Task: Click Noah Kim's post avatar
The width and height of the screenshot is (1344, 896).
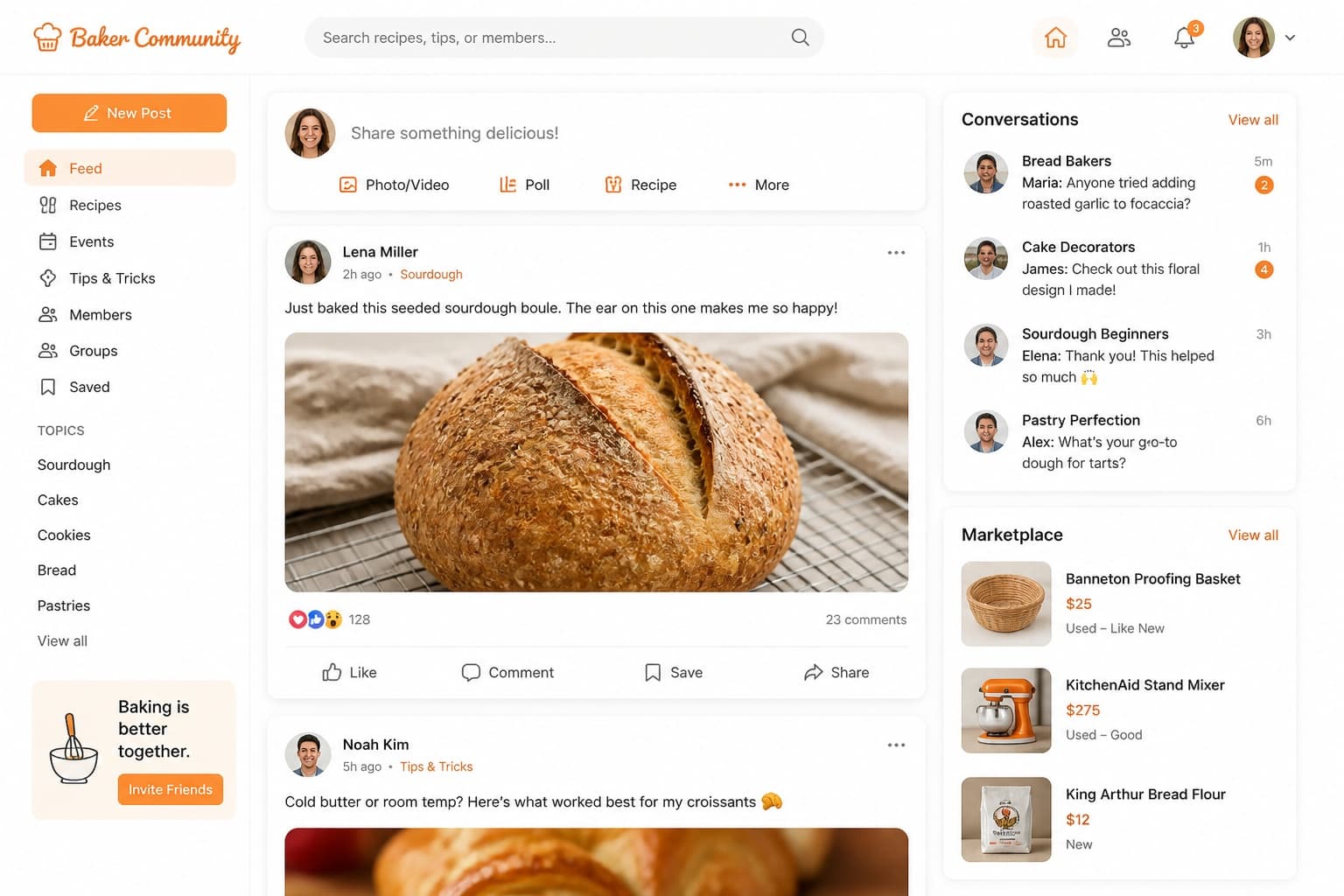Action: pyautogui.click(x=308, y=755)
